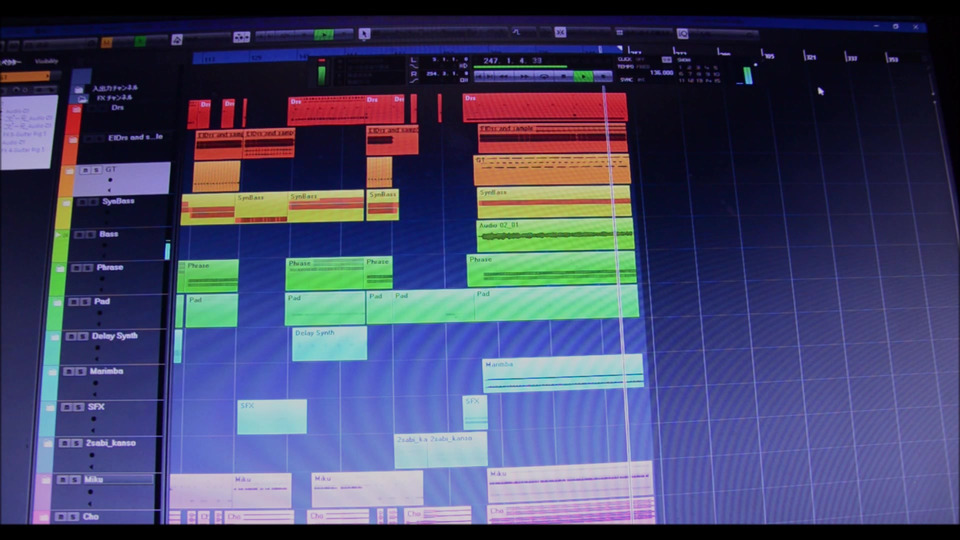
Task: Click the transport Record button
Action: click(x=603, y=77)
